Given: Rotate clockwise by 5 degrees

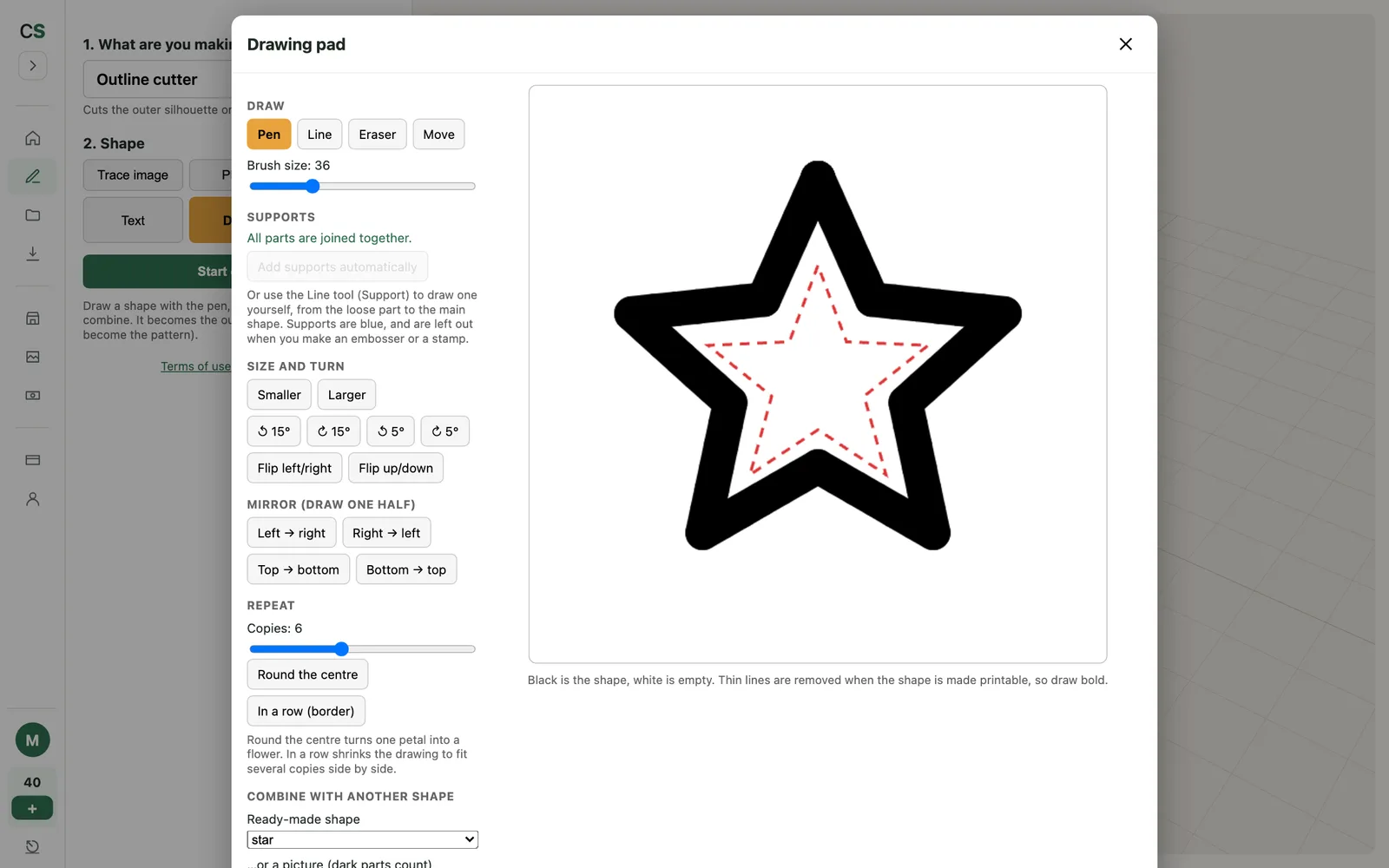Looking at the screenshot, I should [x=444, y=431].
